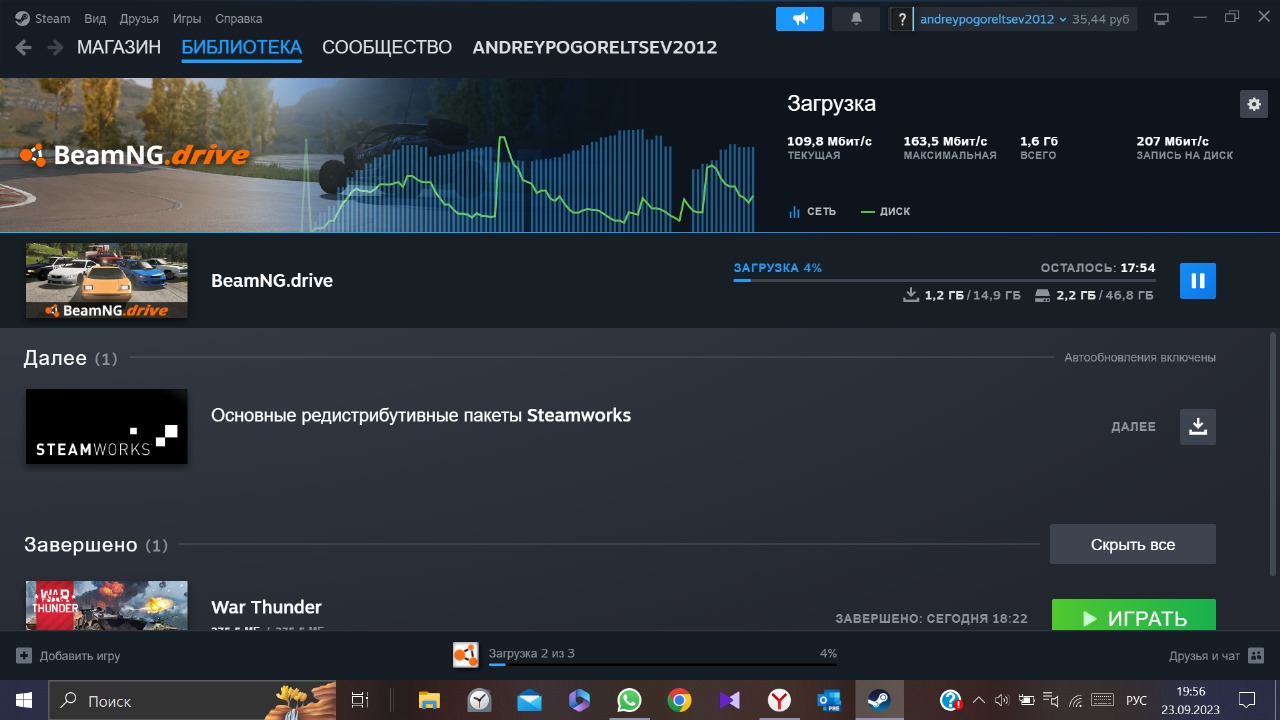Click the ДАЛЕЕ label in the Steamworks row
Viewport: 1280px width, 720px height.
click(1133, 427)
